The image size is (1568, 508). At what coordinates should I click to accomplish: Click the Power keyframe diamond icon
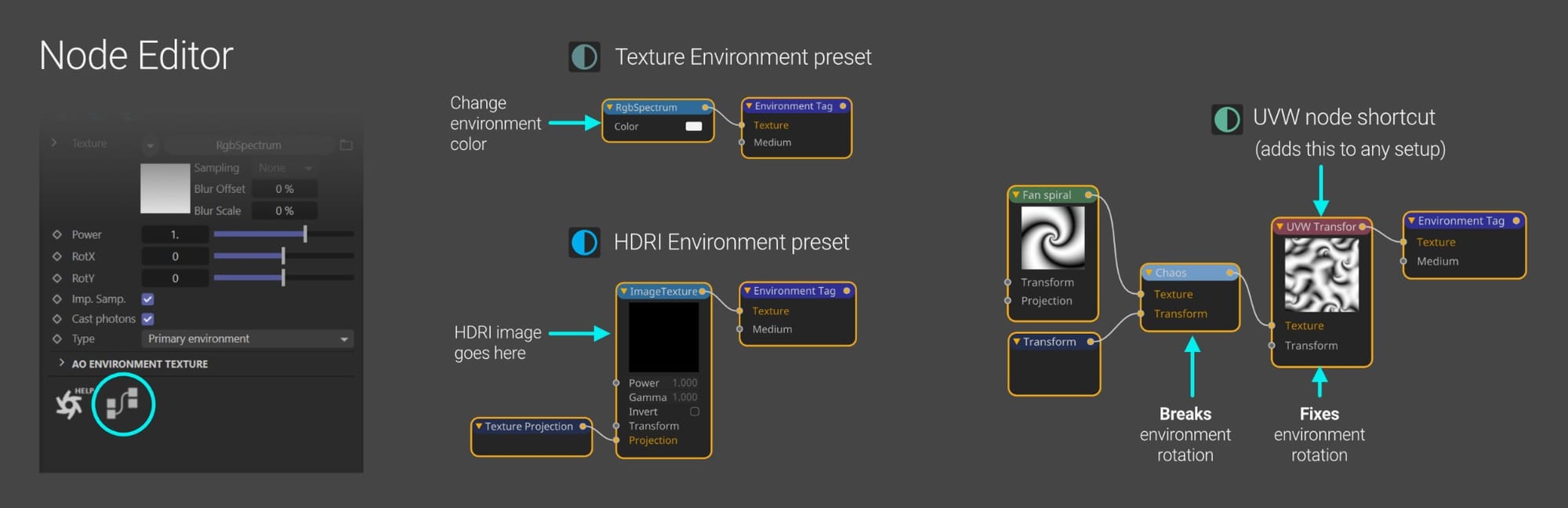click(x=56, y=234)
